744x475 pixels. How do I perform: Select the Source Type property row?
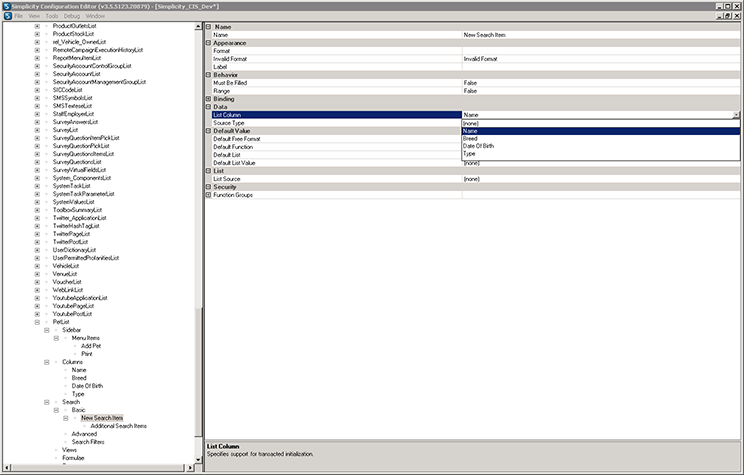(336, 123)
